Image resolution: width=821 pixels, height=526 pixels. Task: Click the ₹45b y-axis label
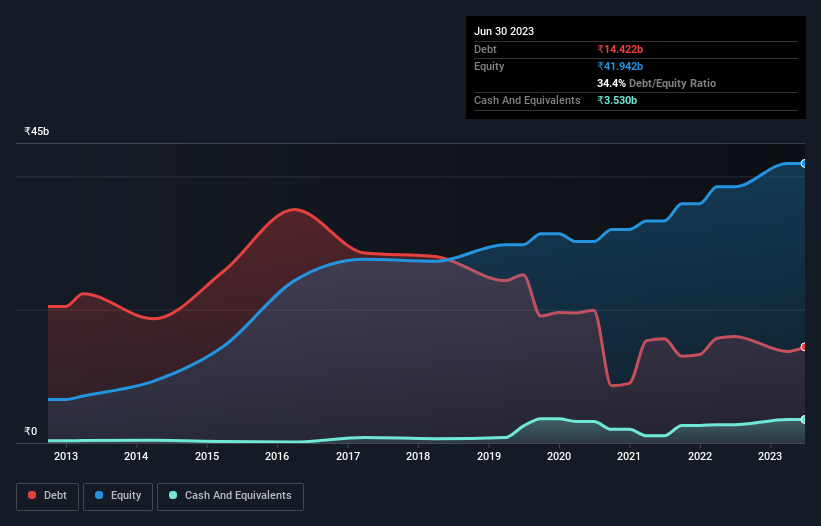pyautogui.click(x=37, y=131)
